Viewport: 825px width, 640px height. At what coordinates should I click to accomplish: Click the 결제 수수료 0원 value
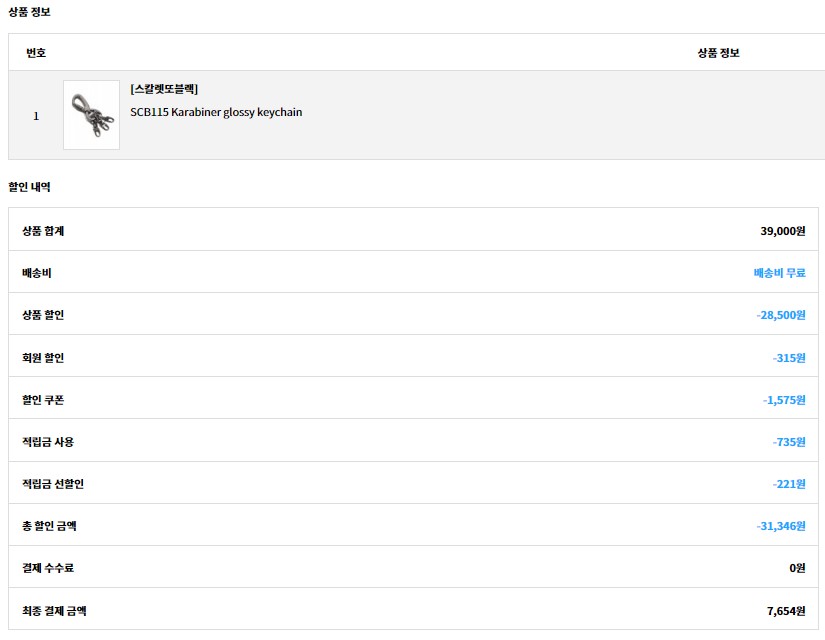(796, 568)
